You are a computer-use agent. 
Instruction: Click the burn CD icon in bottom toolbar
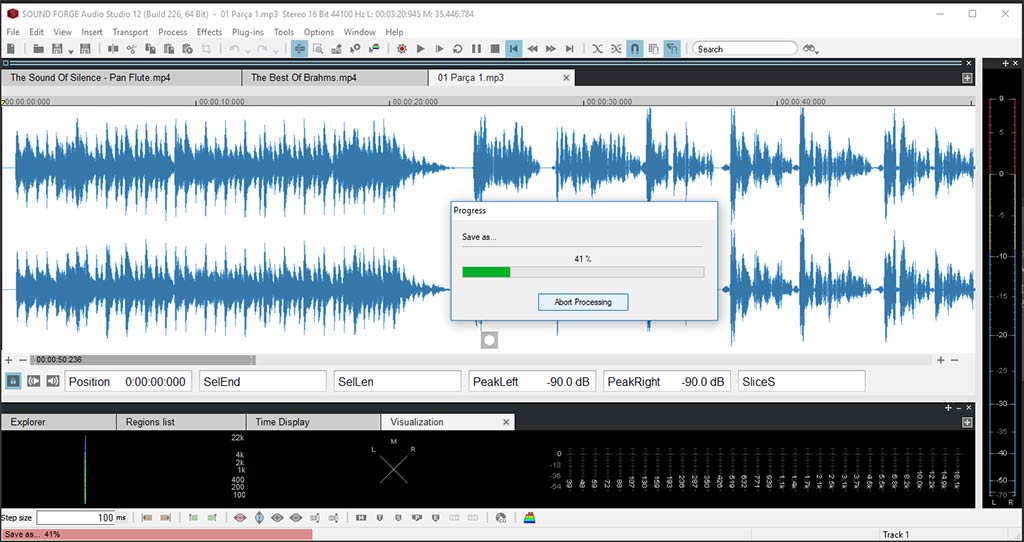click(x=501, y=518)
